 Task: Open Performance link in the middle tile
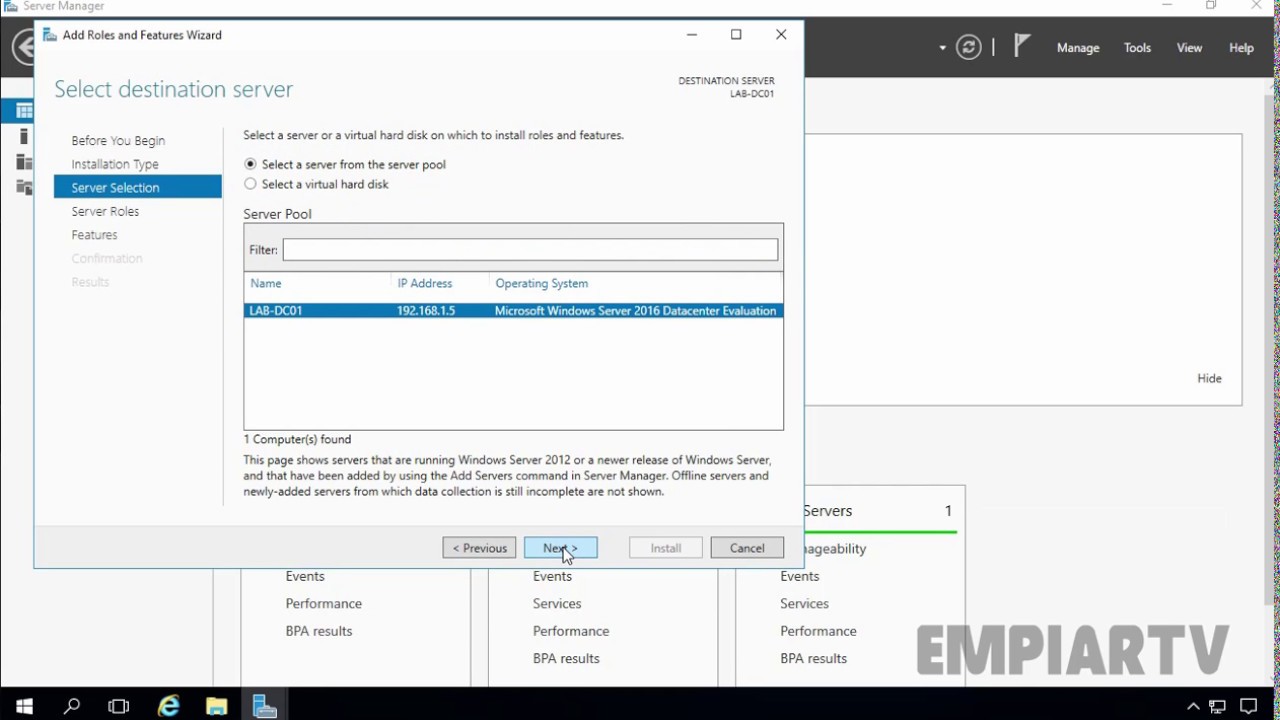571,631
